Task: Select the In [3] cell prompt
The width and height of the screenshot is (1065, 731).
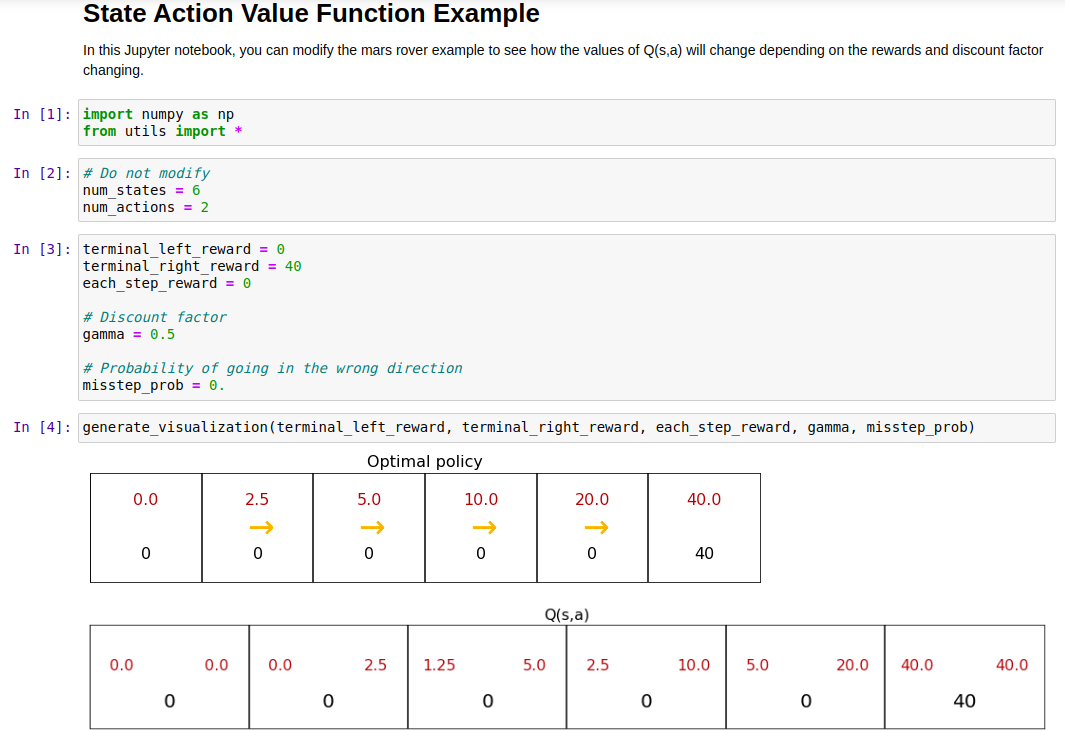Action: pyautogui.click(x=42, y=249)
